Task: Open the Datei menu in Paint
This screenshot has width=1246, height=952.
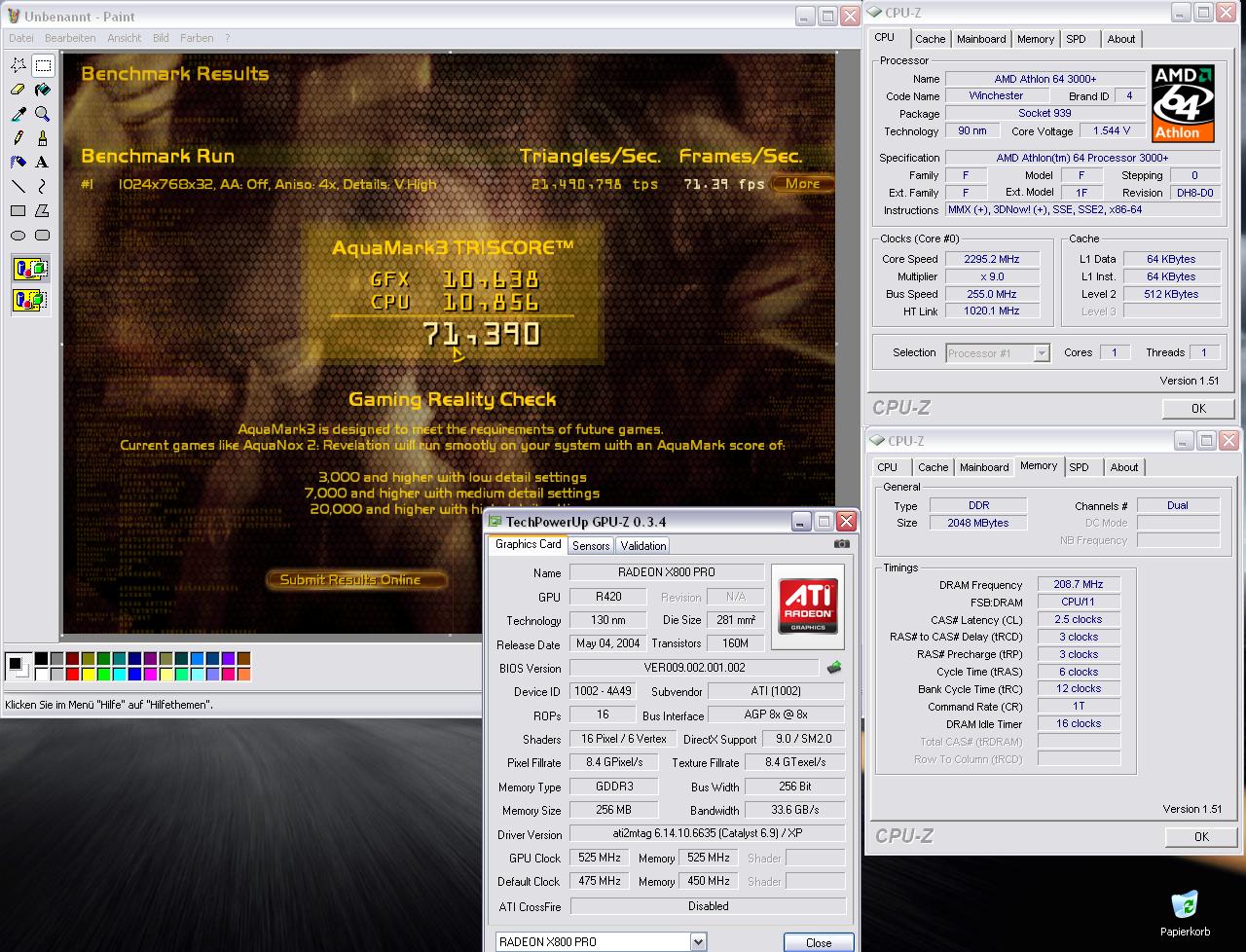Action: [20, 38]
